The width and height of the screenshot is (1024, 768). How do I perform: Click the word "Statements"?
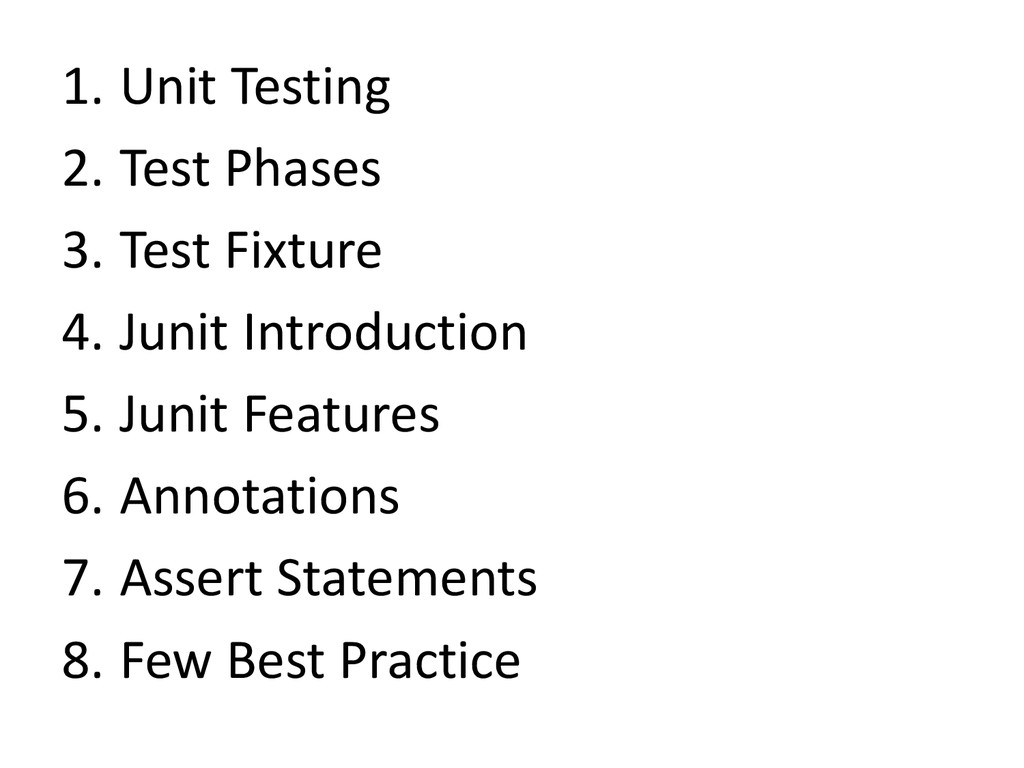[407, 578]
